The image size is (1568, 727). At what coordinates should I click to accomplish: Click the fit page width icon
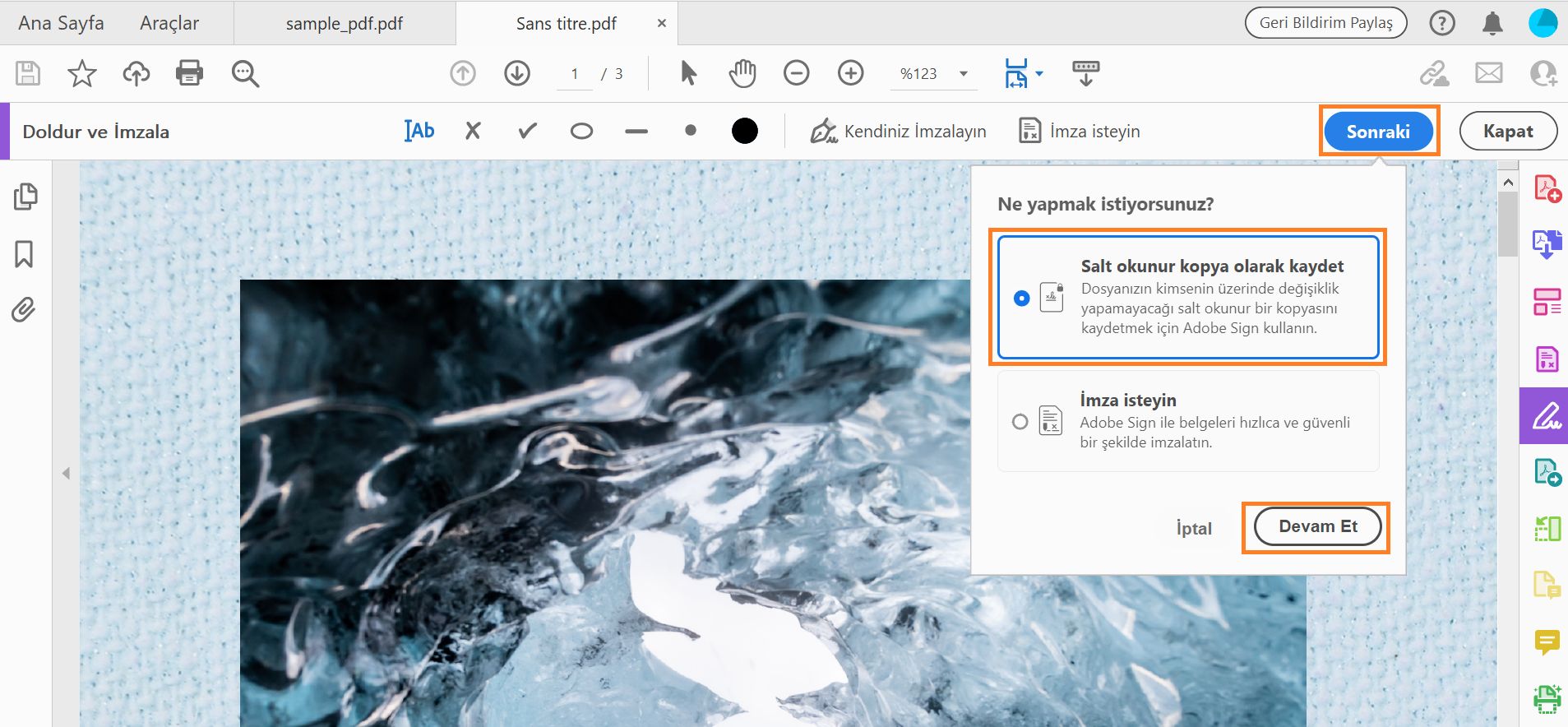pos(1016,74)
